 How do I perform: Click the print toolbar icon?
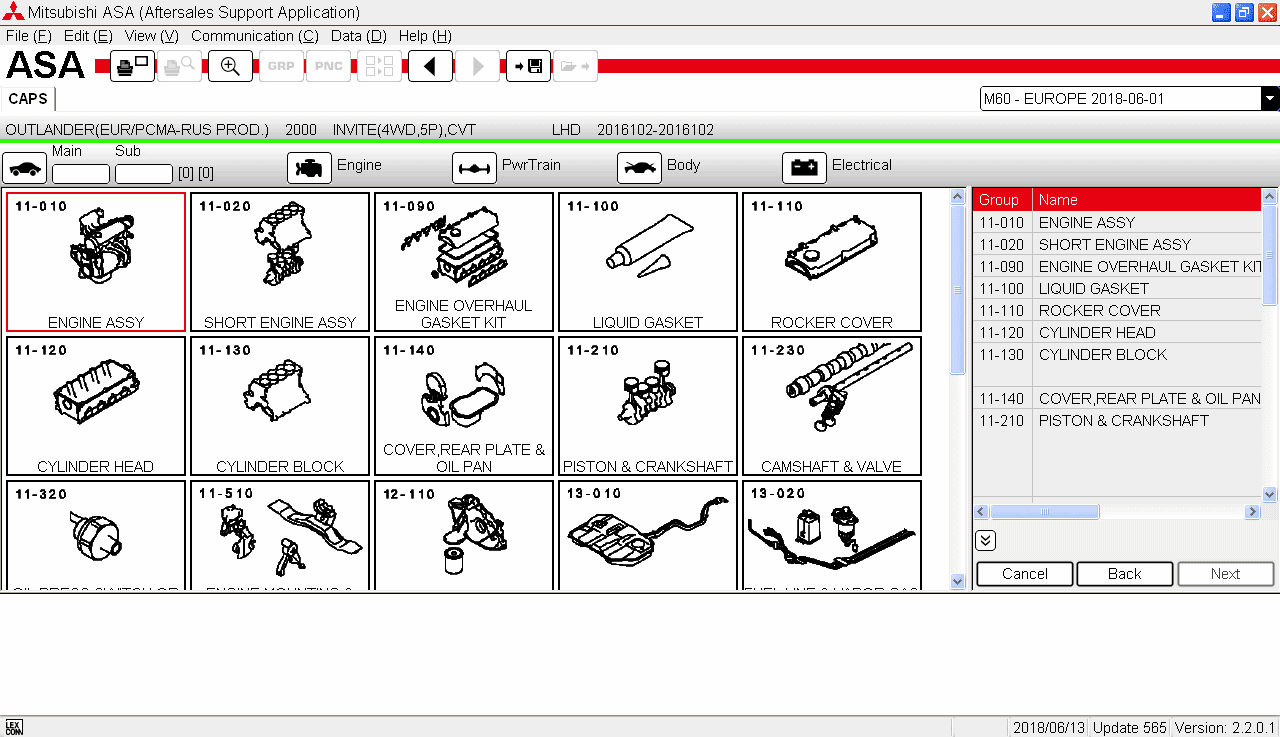pos(132,66)
